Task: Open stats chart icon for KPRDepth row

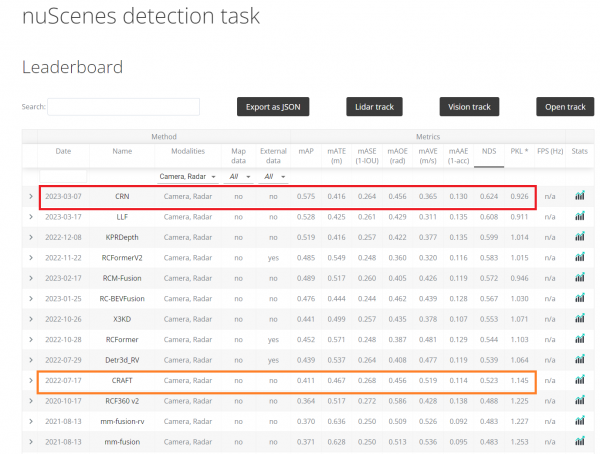Action: (580, 237)
